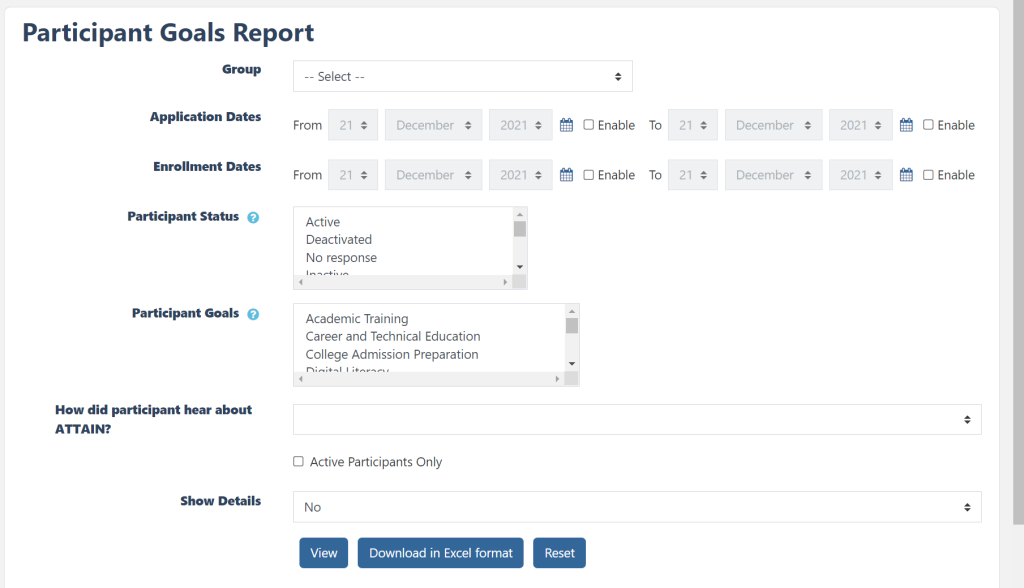Open Enrollment Dates To calendar picker icon
Screen dimensions: 1024x588
coord(906,175)
